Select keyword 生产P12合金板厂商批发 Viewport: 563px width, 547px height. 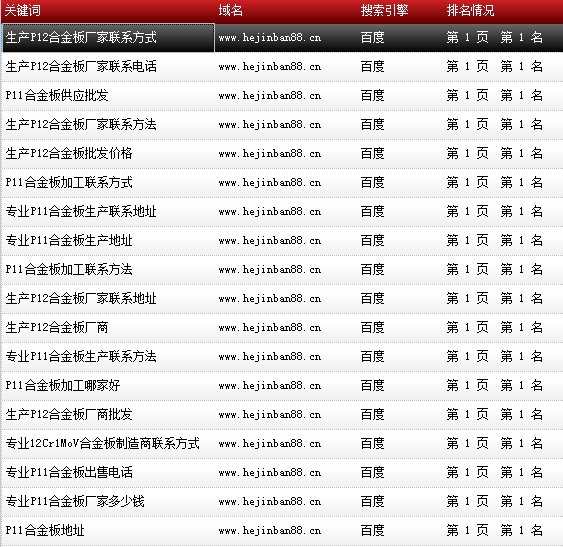(69, 414)
